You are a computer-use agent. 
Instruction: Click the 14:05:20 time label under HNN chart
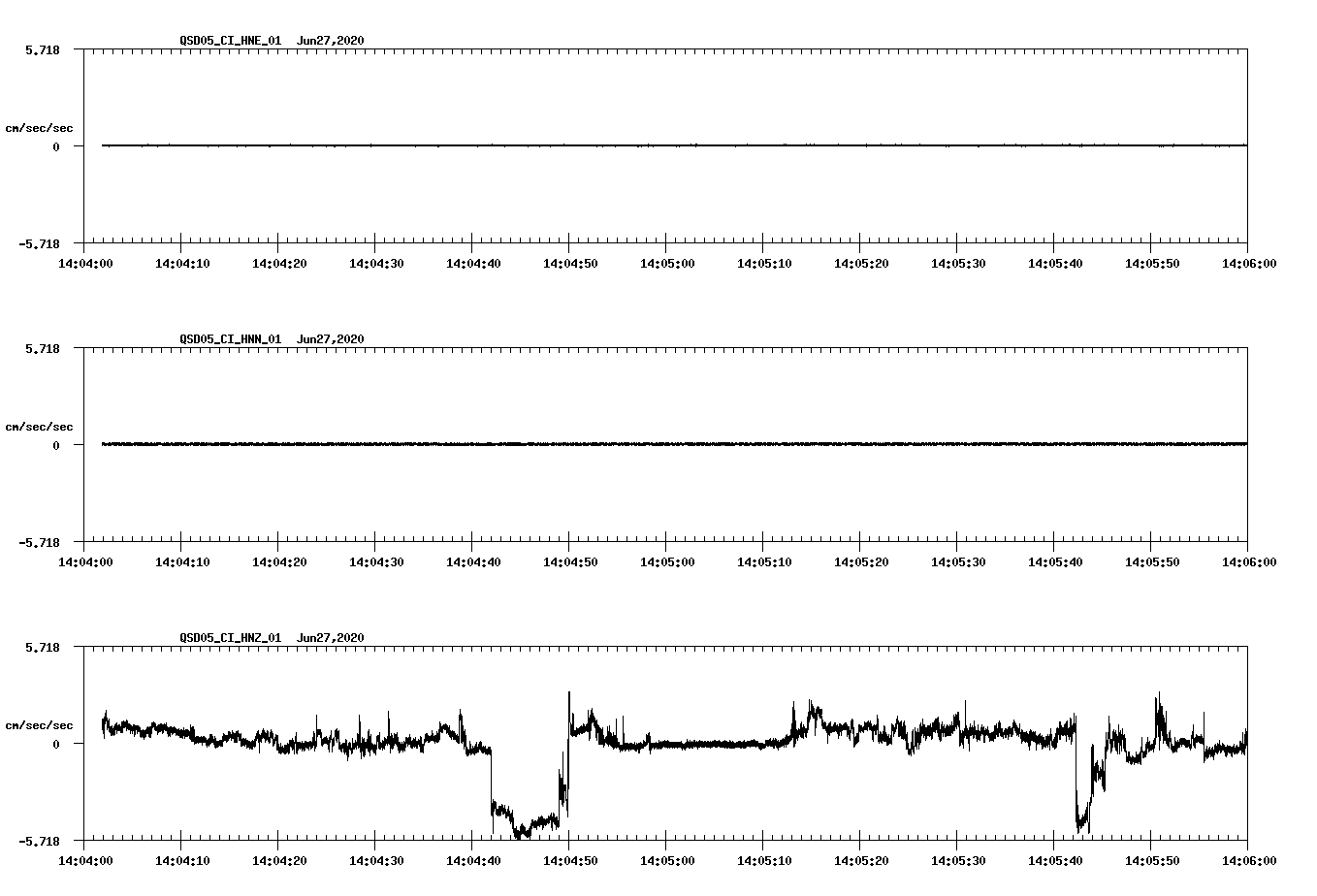(x=861, y=561)
